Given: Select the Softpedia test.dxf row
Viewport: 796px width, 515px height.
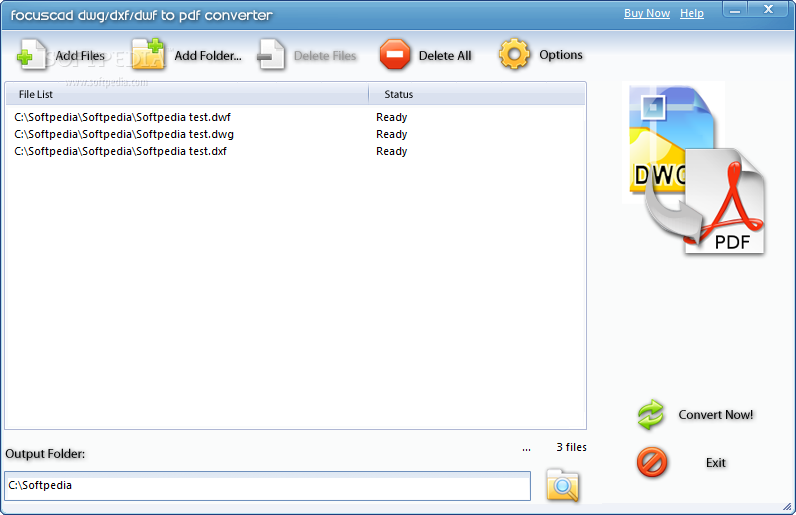Looking at the screenshot, I should (295, 151).
